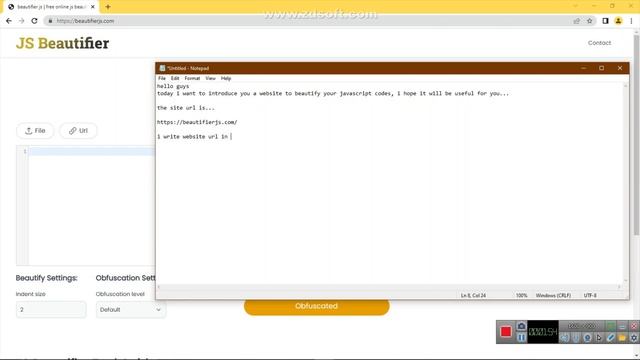Click Notepad horizontal scrollbar
Viewport: 640px width, 360px height.
click(x=389, y=287)
